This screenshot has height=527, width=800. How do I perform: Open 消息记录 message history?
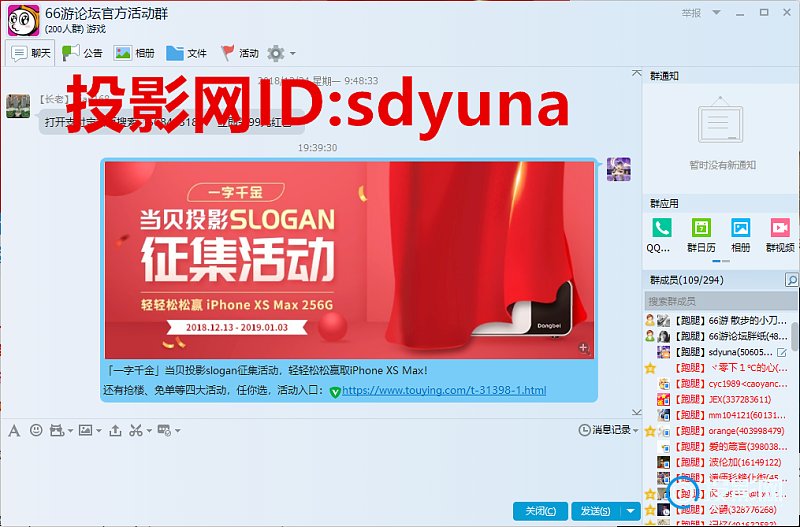point(605,430)
